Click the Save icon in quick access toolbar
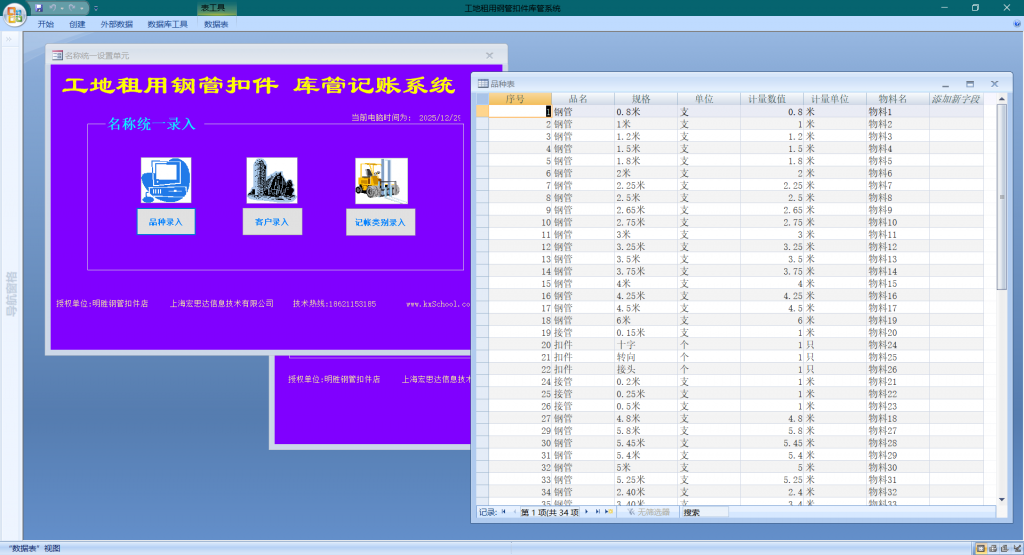Screen dimensions: 1024x555 [x=39, y=8]
